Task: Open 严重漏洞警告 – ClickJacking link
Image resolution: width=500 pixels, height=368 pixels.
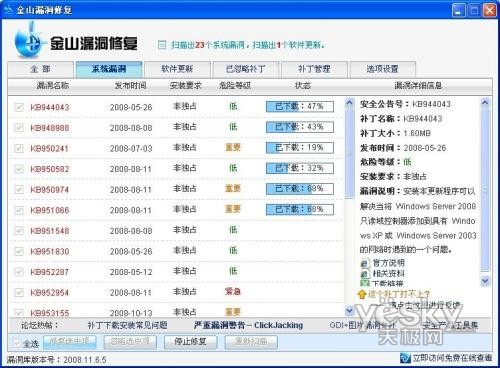Action: tap(248, 325)
